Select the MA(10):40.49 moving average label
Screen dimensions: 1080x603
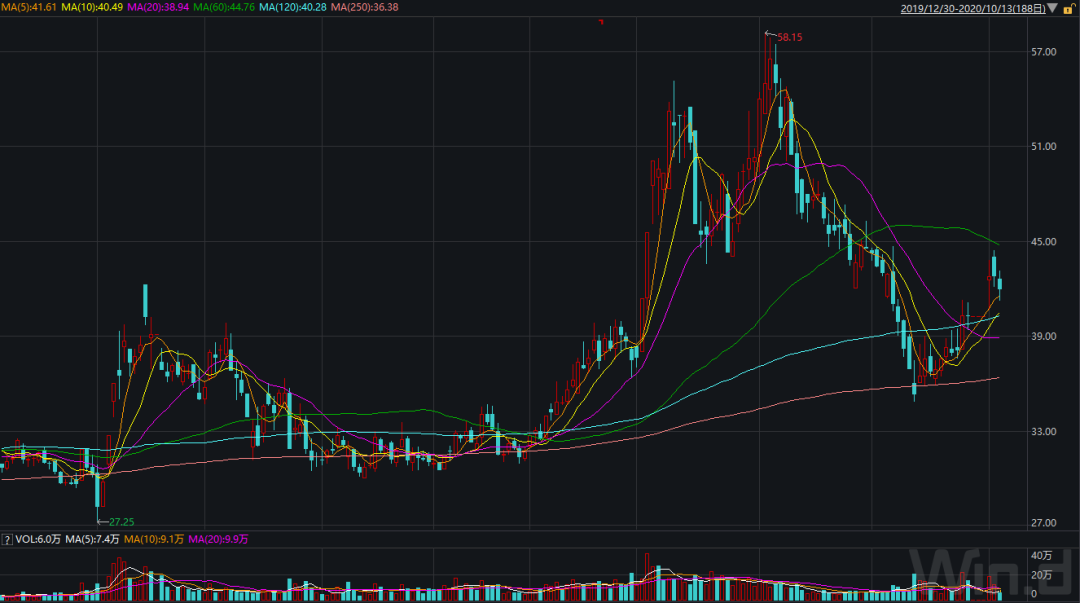point(92,7)
